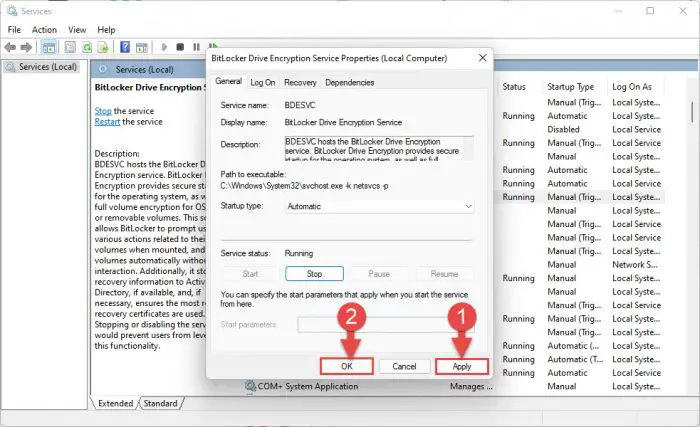Click the greyed-out Resume button in the dialog
The width and height of the screenshot is (700, 427).
point(444,274)
